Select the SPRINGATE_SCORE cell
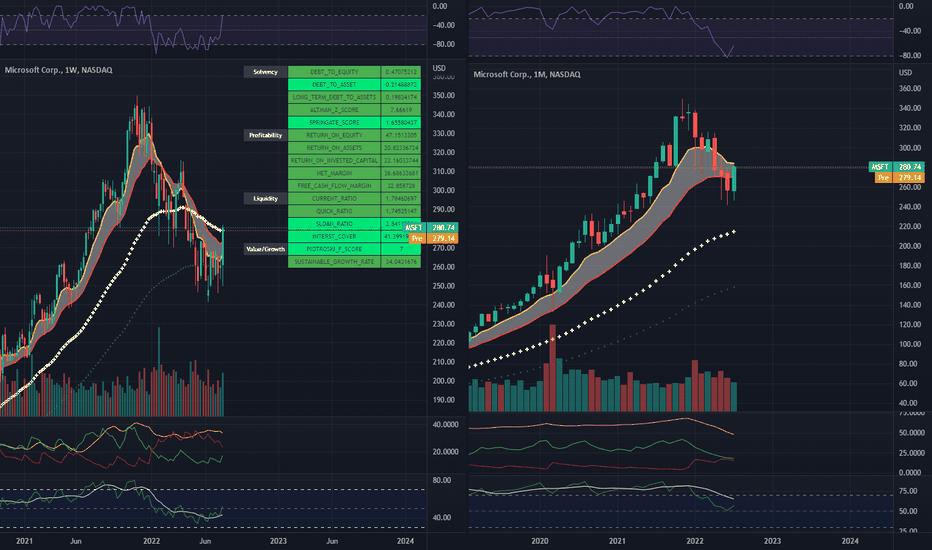The width and height of the screenshot is (932, 550). pos(334,122)
